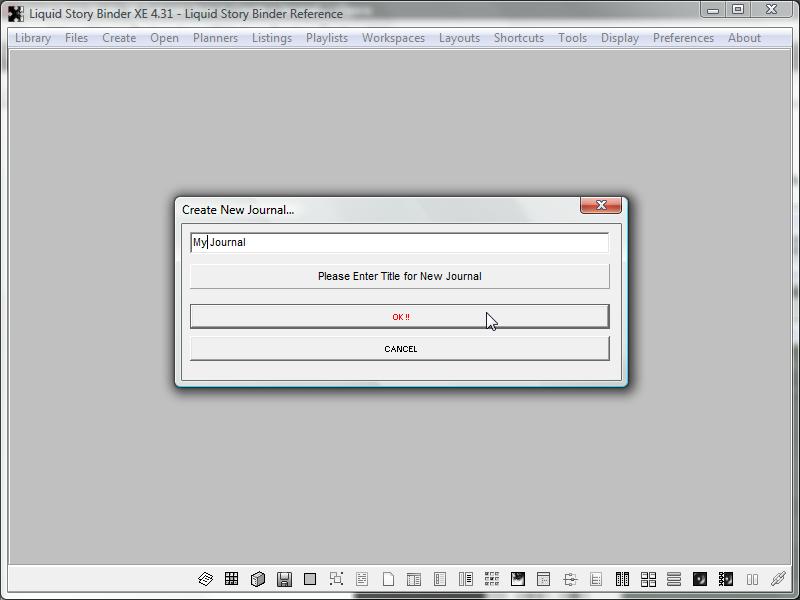This screenshot has height=600, width=800.
Task: Click the floppy disk save icon
Action: [x=284, y=579]
